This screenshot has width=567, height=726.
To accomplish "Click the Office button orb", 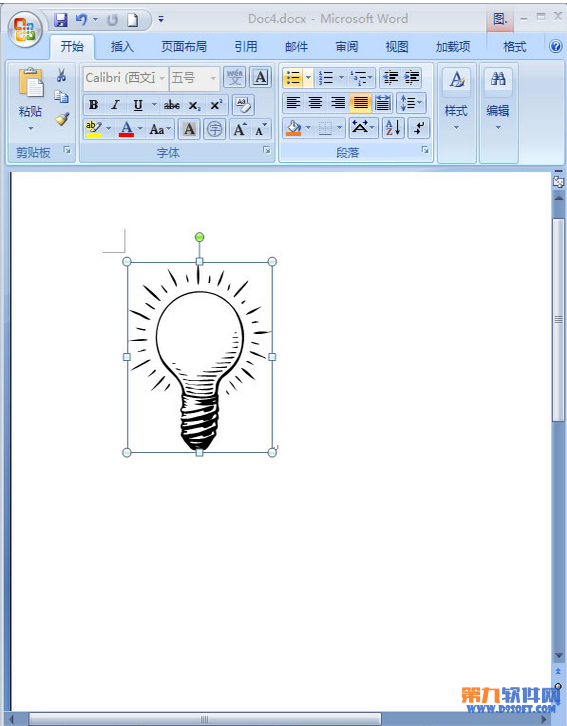I will coord(25,29).
